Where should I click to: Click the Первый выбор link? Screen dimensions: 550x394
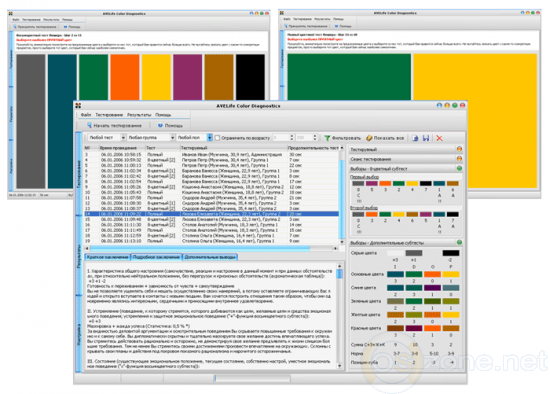pos(364,177)
